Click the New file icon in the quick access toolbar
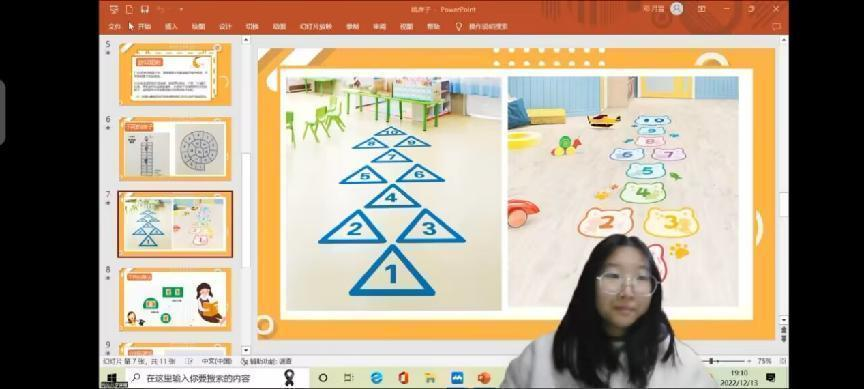 coord(129,9)
